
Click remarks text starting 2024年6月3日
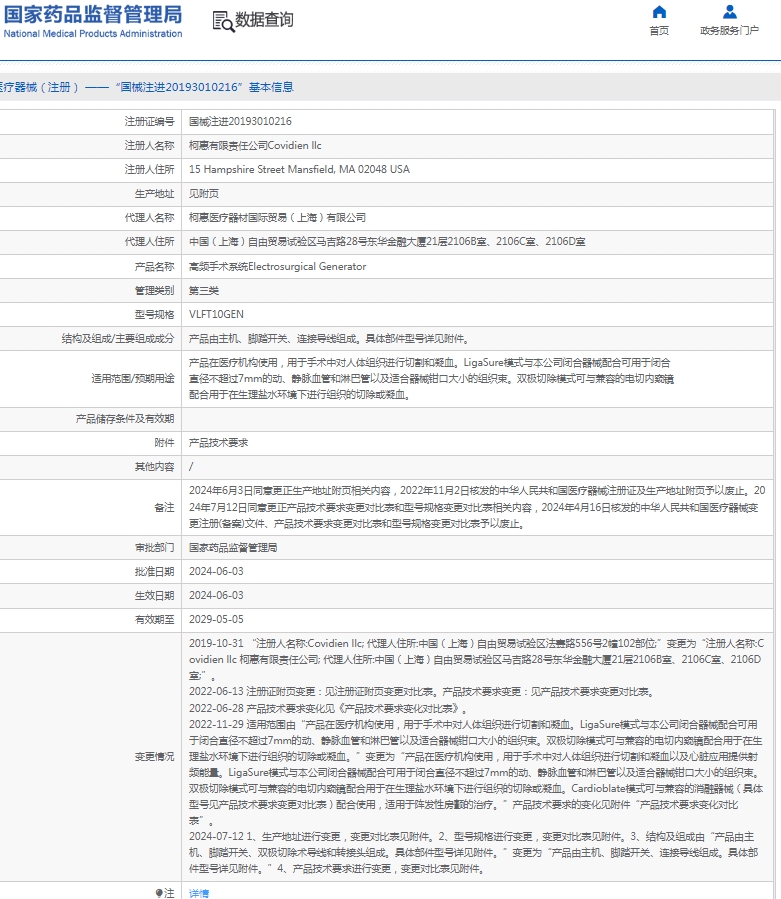point(477,507)
